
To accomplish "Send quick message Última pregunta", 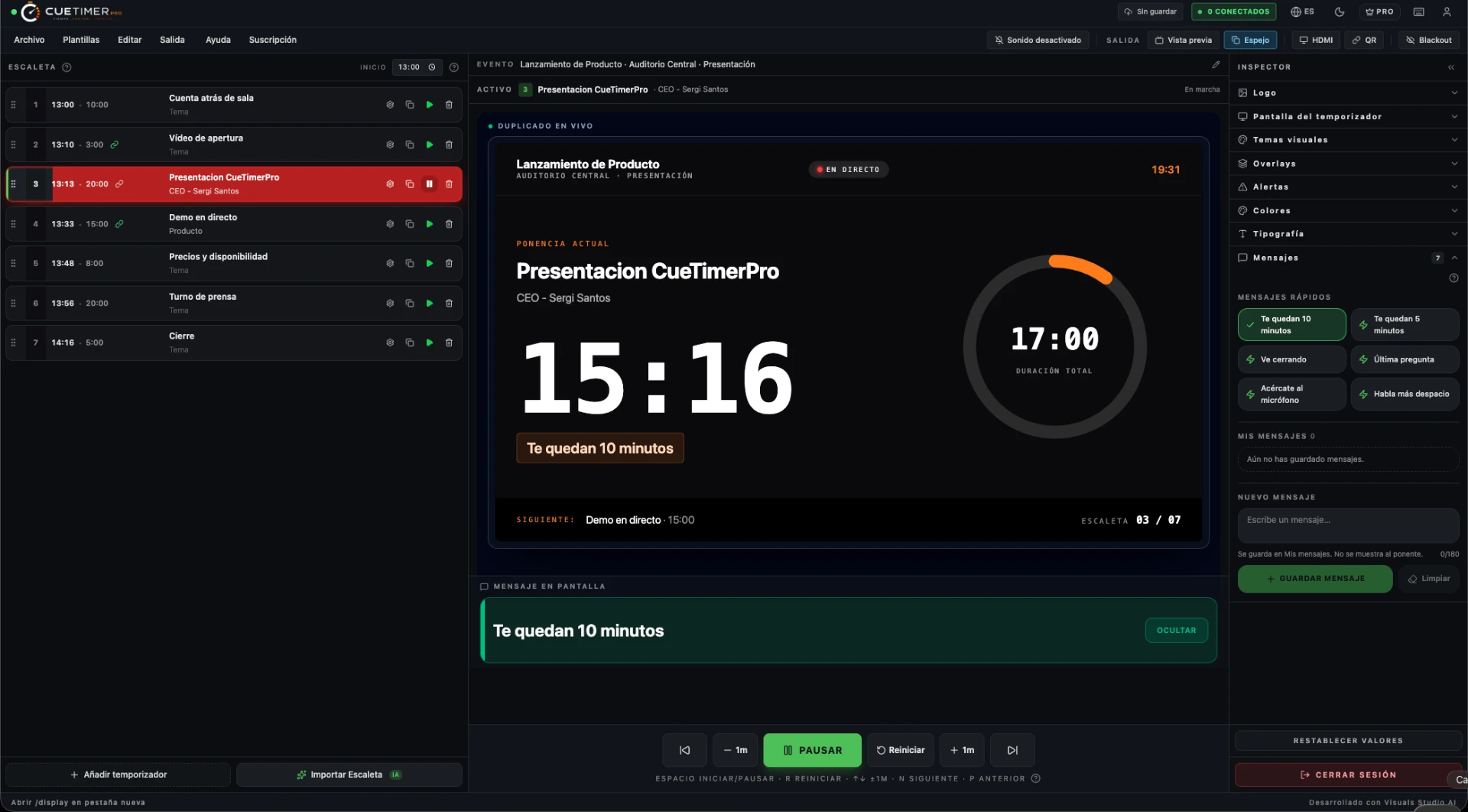I will pos(1405,359).
